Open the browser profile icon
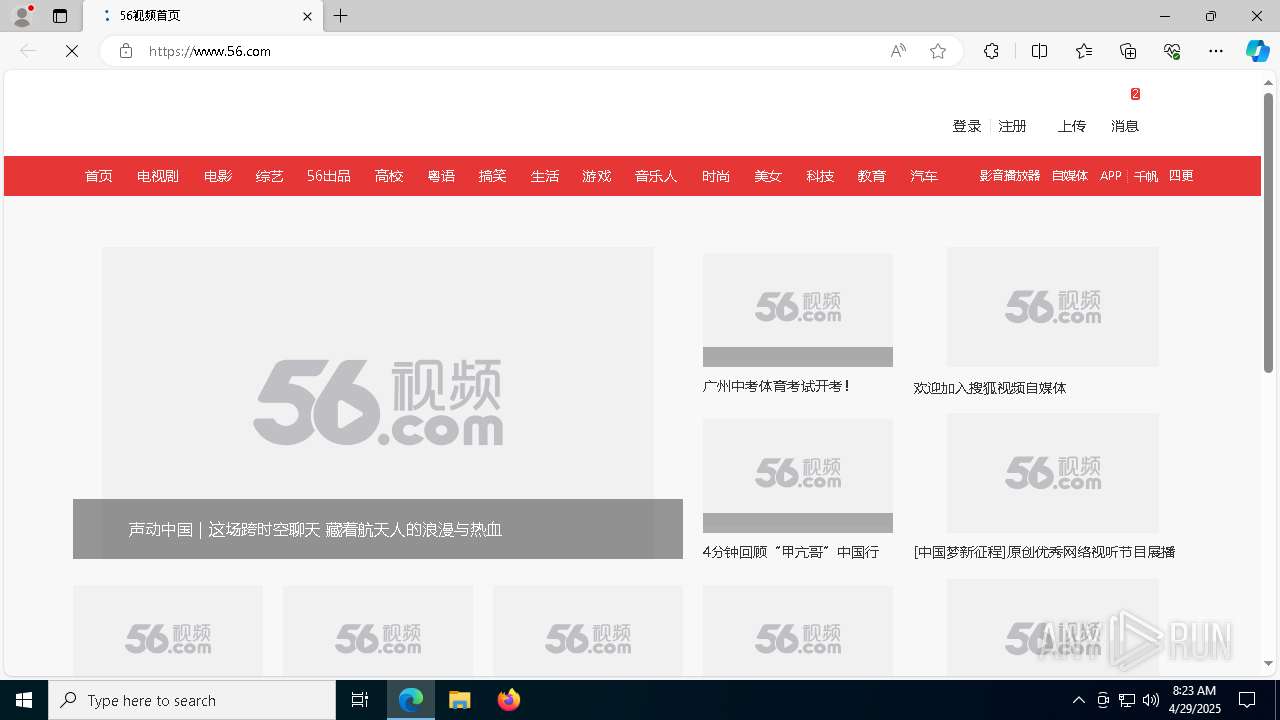This screenshot has height=720, width=1280. click(22, 16)
